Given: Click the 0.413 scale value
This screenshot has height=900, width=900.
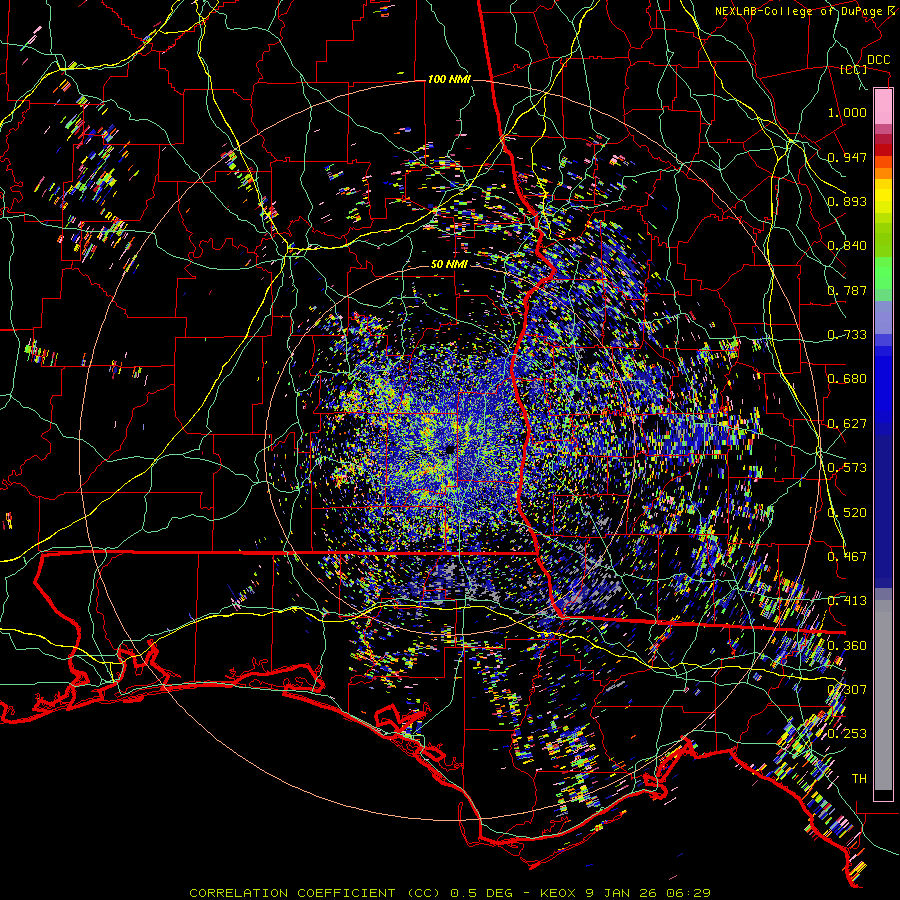Looking at the screenshot, I should point(847,601).
